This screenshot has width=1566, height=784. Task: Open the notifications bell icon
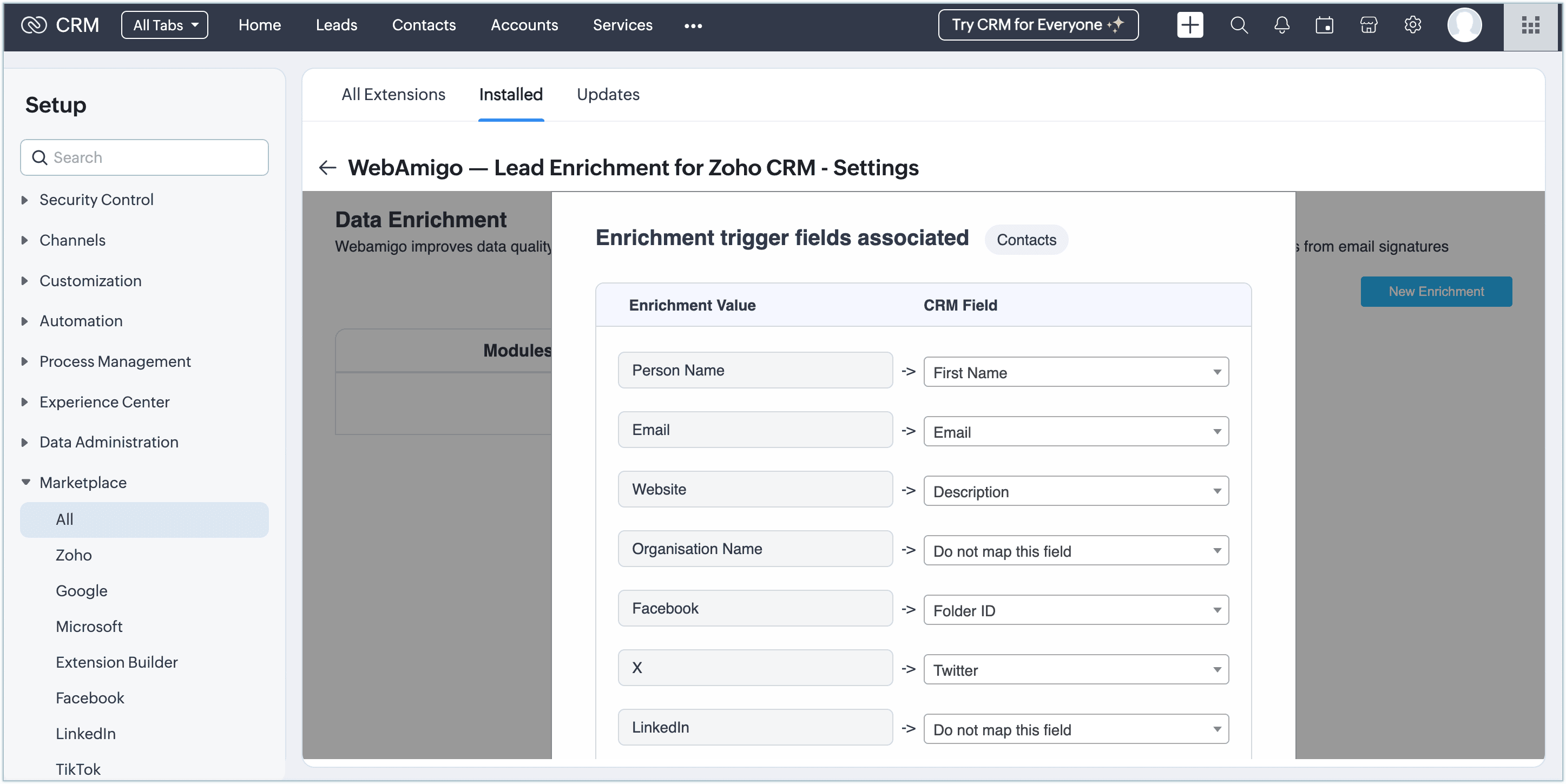point(1281,25)
